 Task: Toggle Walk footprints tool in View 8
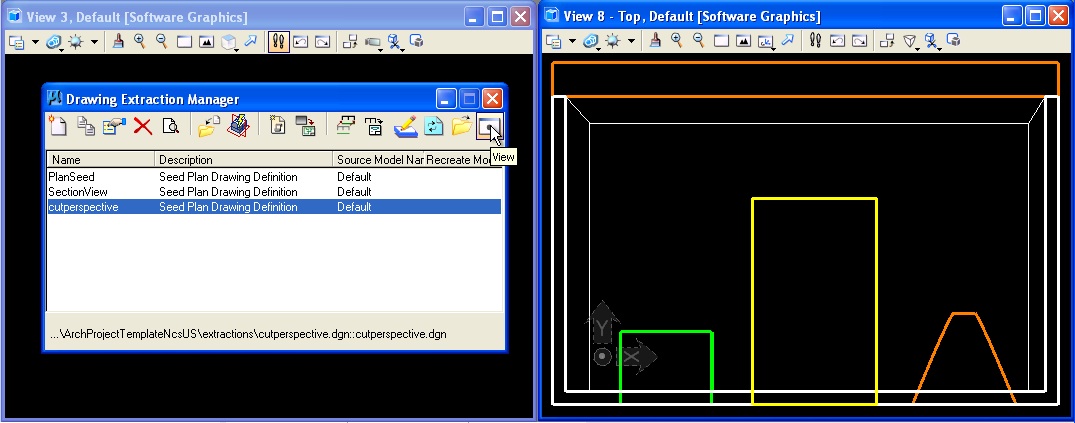pos(815,40)
